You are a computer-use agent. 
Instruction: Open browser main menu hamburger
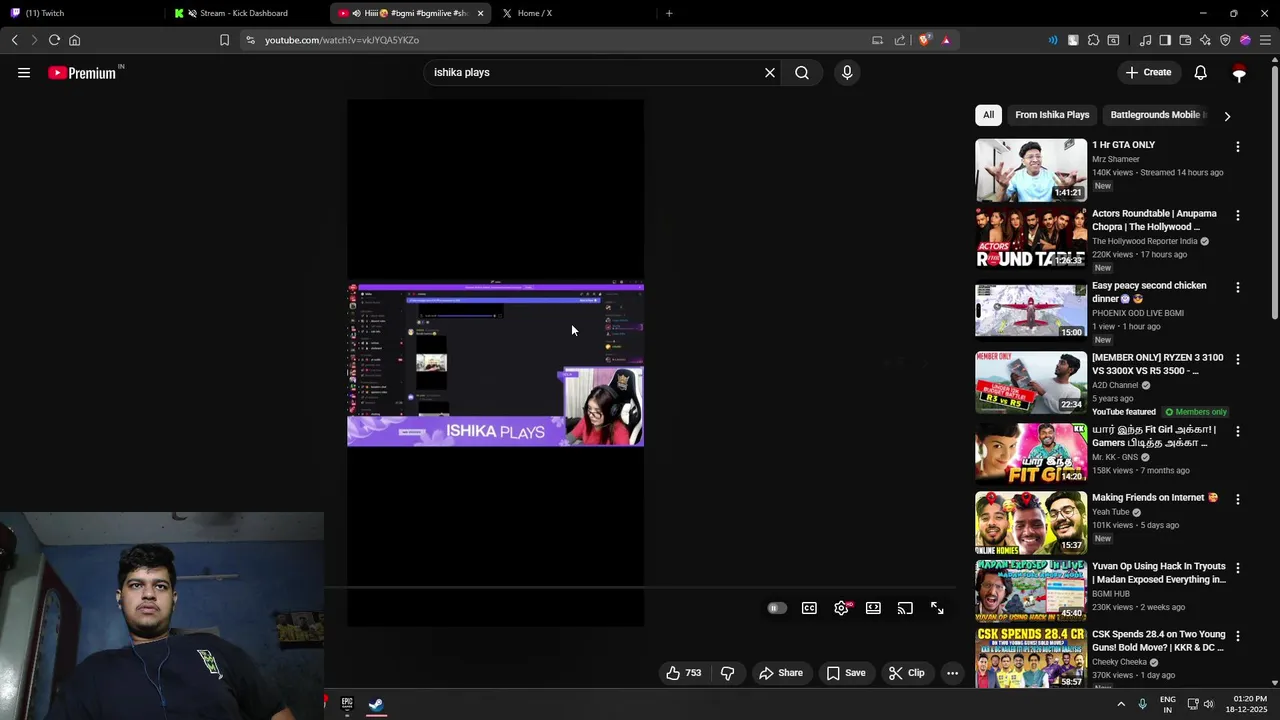[1265, 40]
